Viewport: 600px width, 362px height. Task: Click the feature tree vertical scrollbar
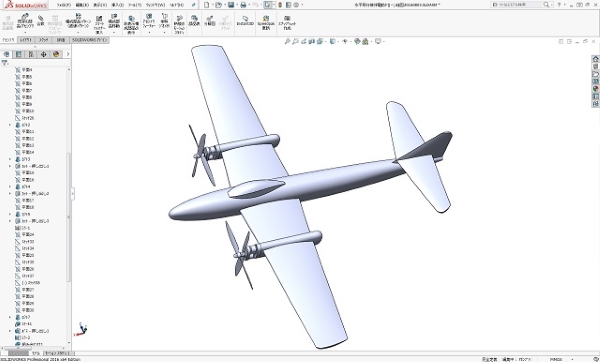point(69,207)
